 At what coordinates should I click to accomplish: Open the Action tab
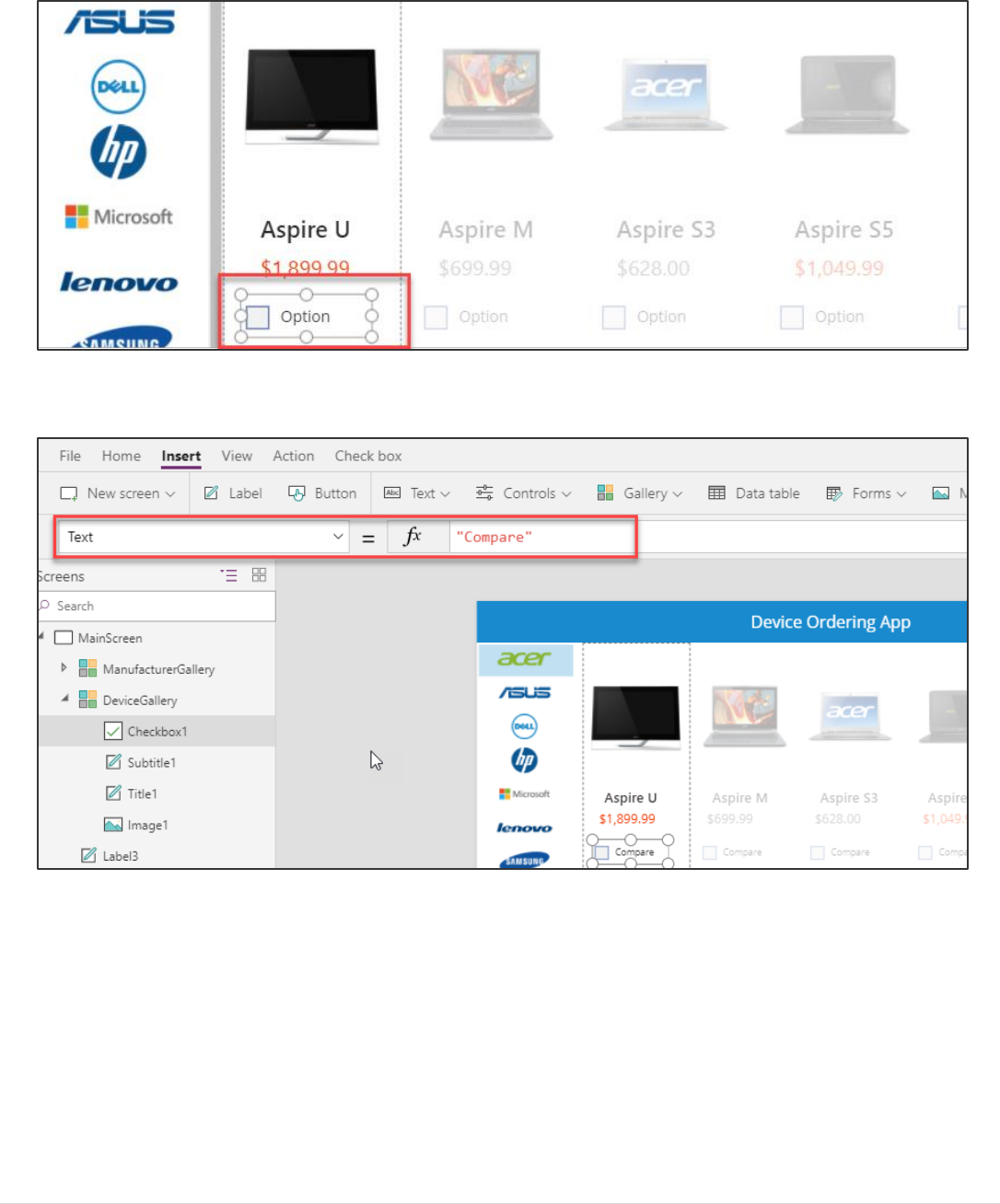[294, 456]
